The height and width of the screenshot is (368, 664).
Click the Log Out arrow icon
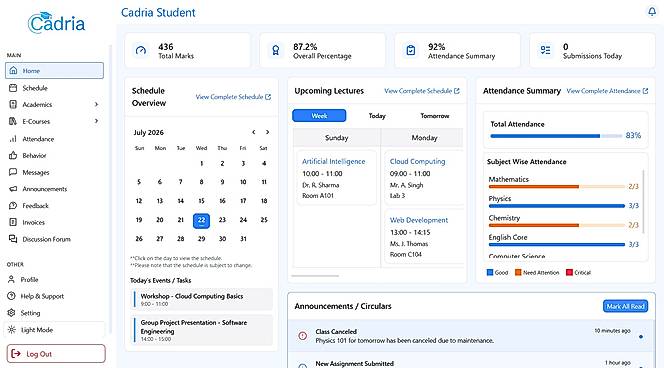click(16, 354)
